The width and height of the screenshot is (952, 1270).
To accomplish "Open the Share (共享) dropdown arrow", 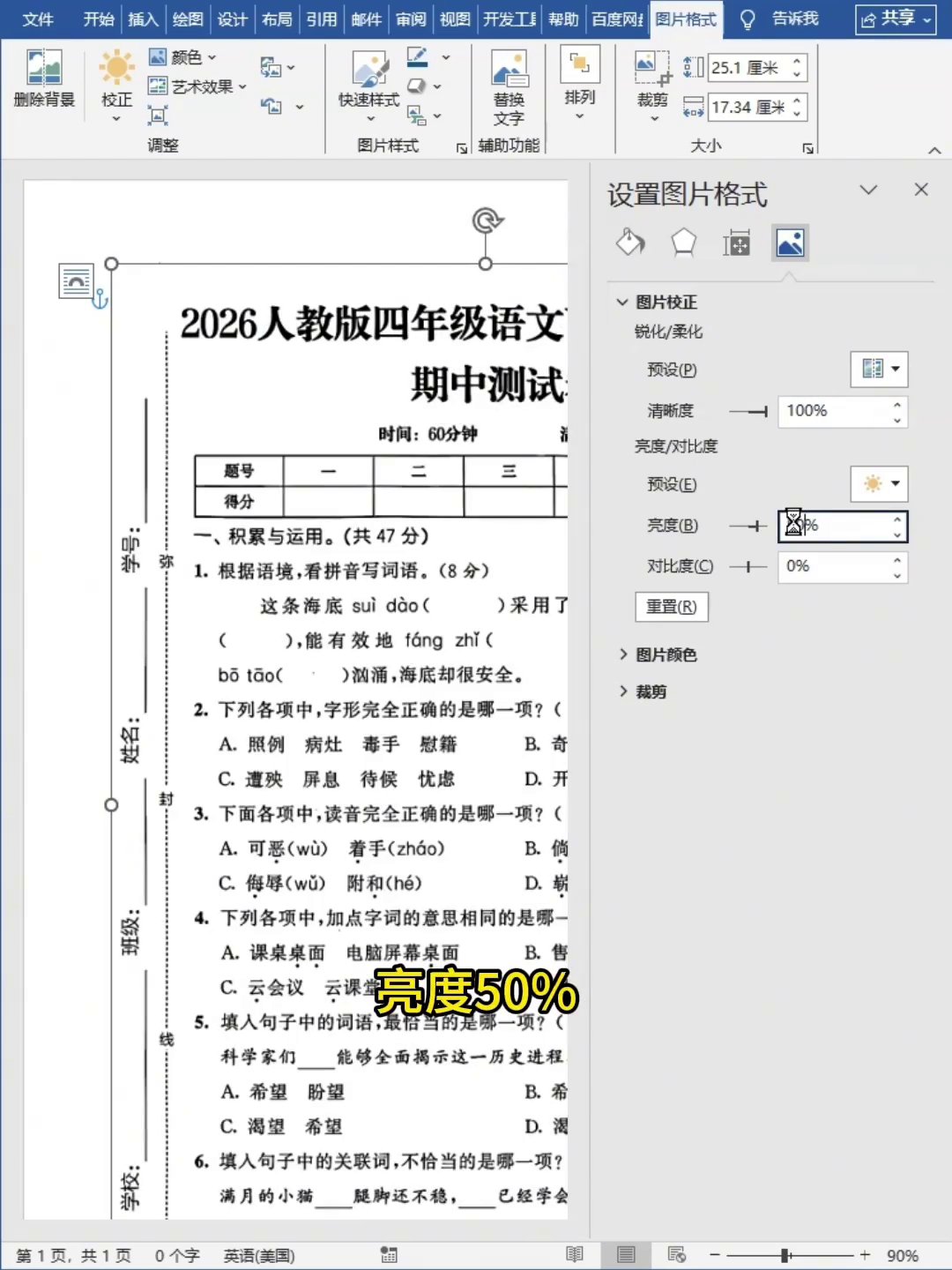I will (x=927, y=19).
